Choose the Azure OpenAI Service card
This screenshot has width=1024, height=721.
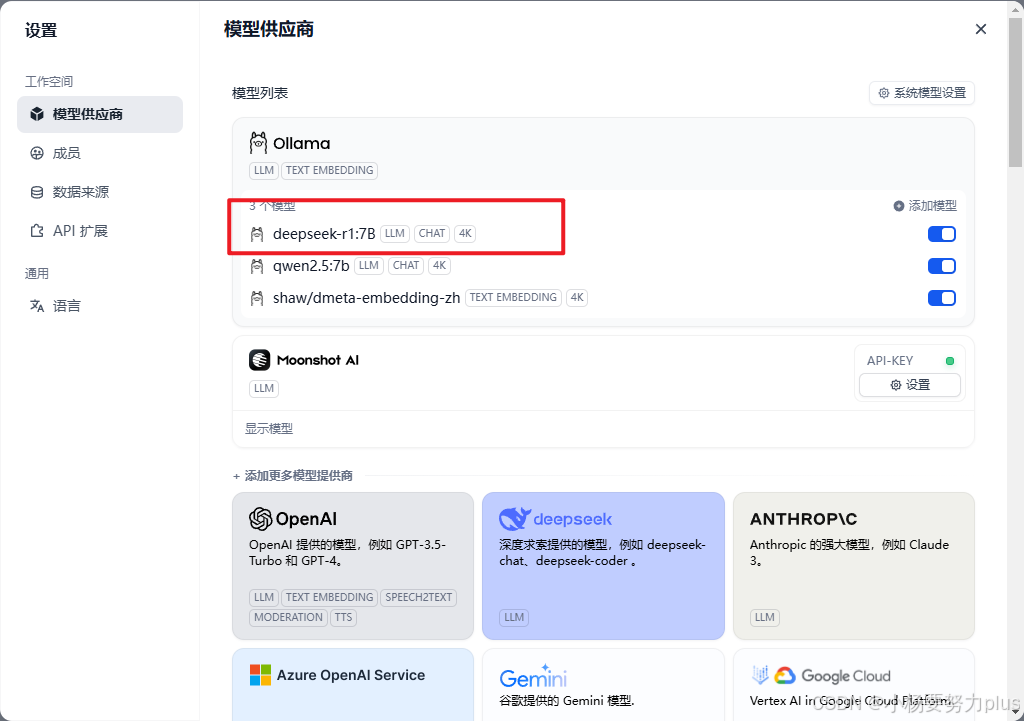[353, 684]
